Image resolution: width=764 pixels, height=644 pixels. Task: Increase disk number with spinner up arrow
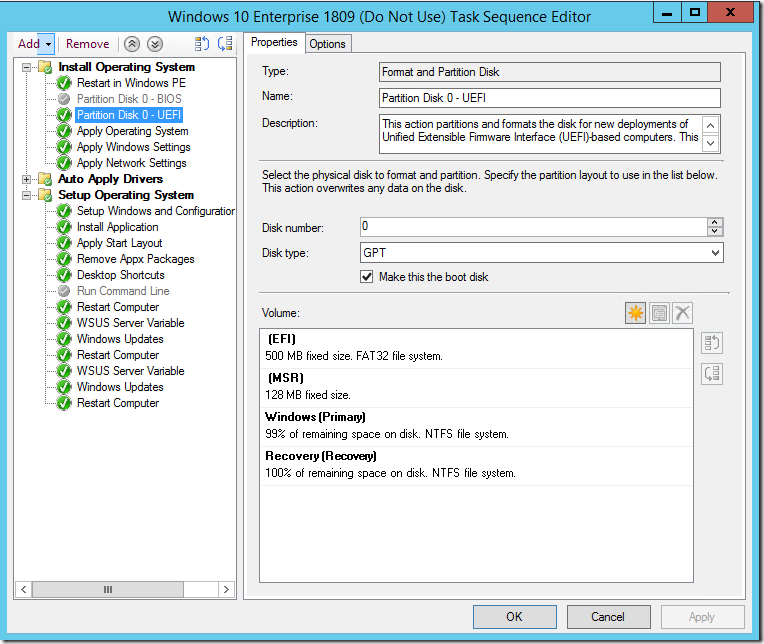click(x=715, y=222)
